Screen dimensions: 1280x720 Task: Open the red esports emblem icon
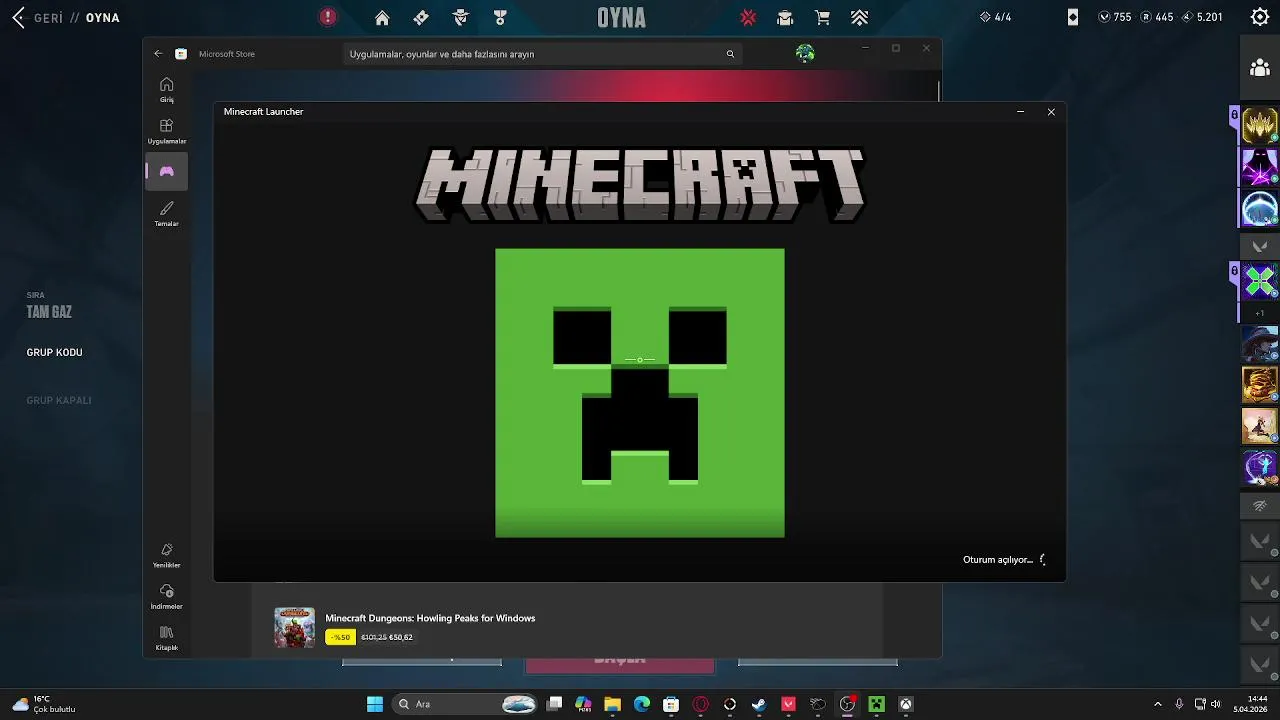click(748, 17)
